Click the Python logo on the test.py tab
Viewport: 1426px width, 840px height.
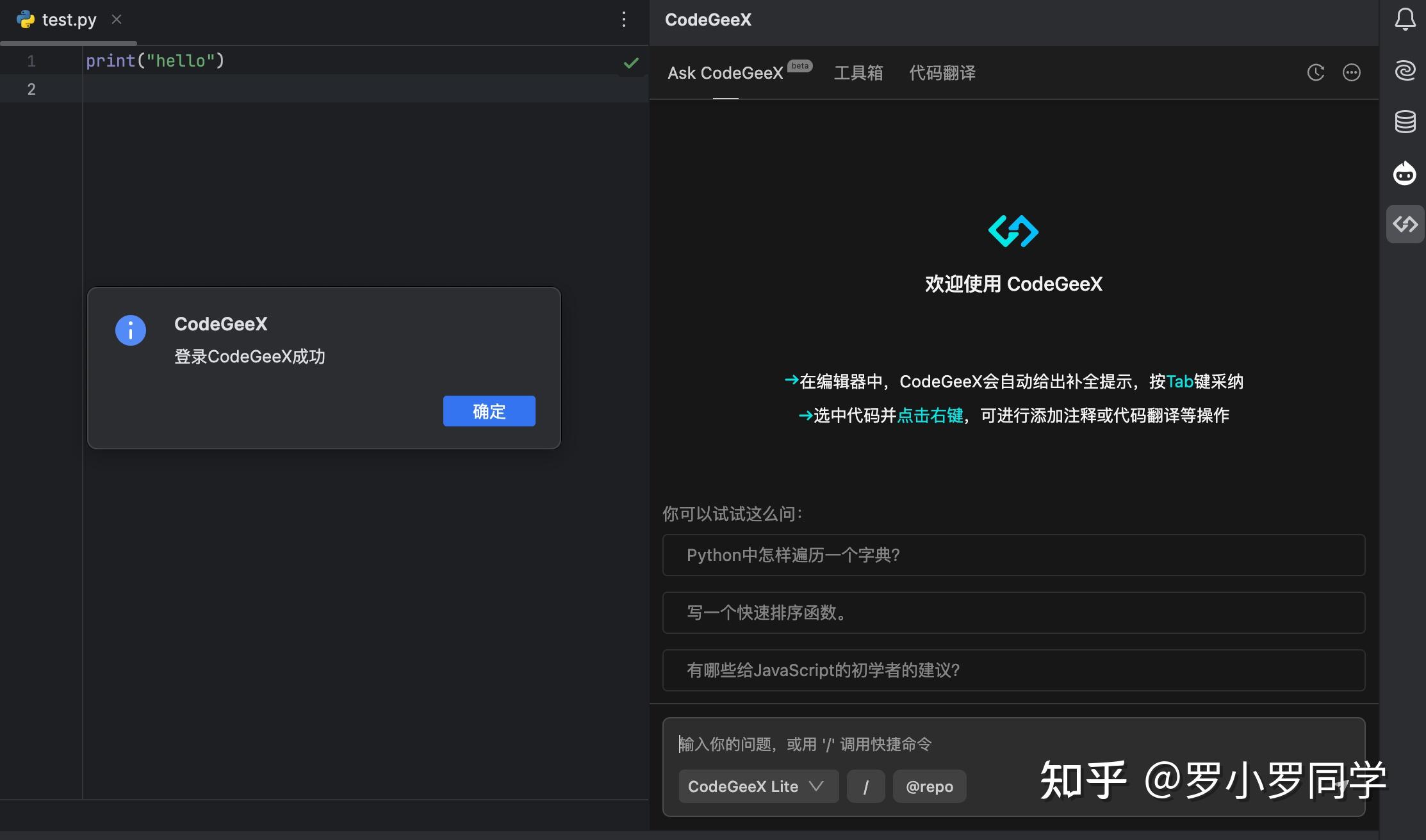[x=24, y=19]
